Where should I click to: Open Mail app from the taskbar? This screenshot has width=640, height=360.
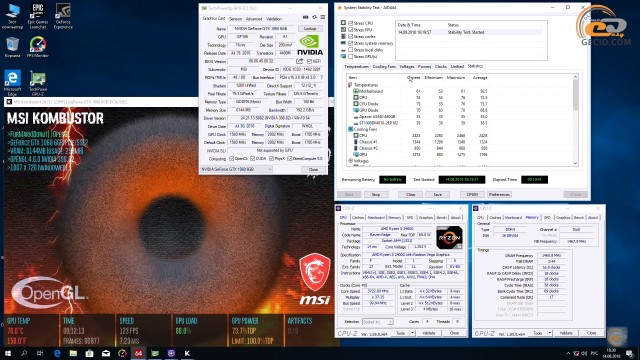[x=106, y=353]
